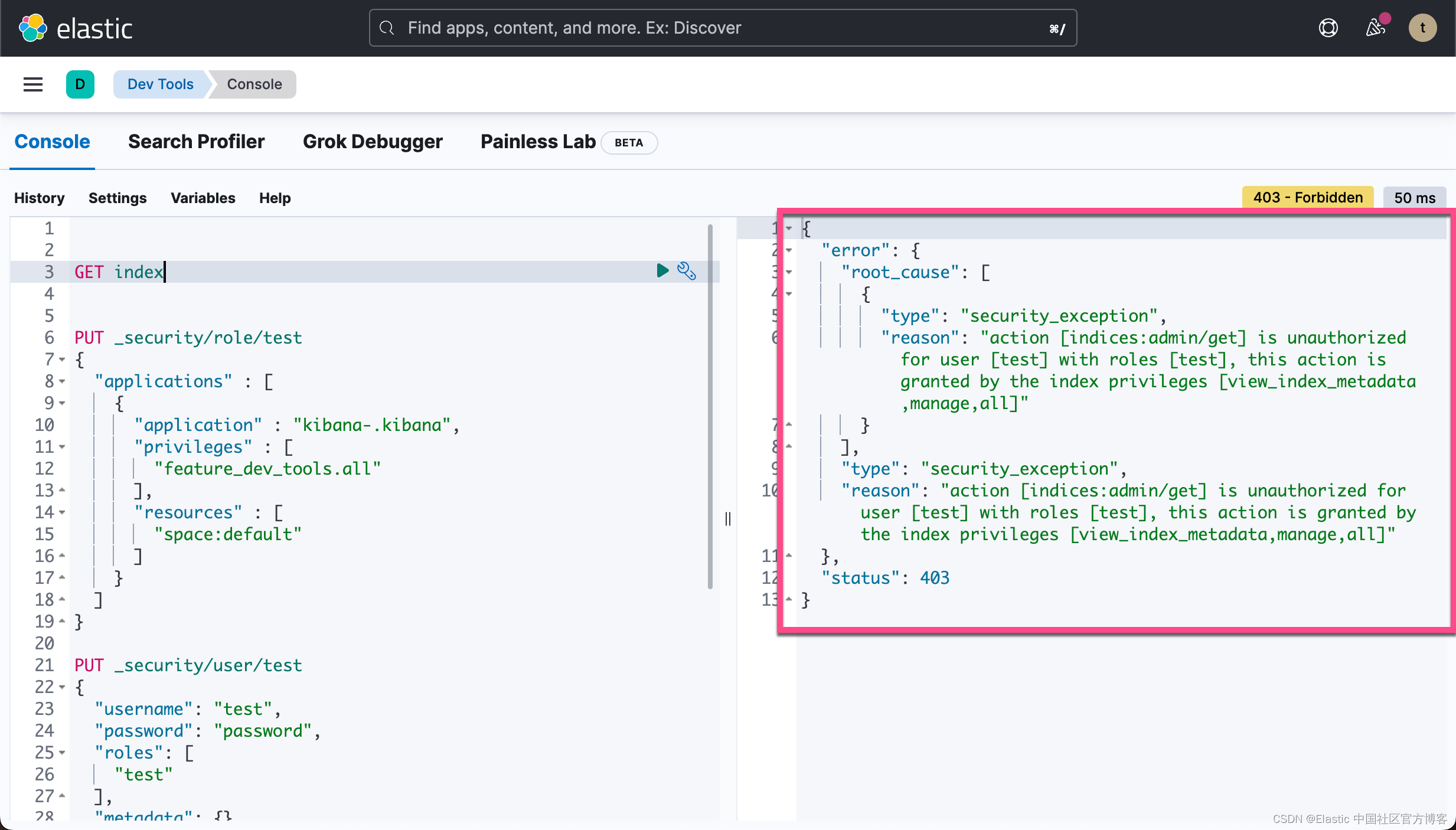Run the GET index request
This screenshot has width=1456, height=830.
click(662, 271)
